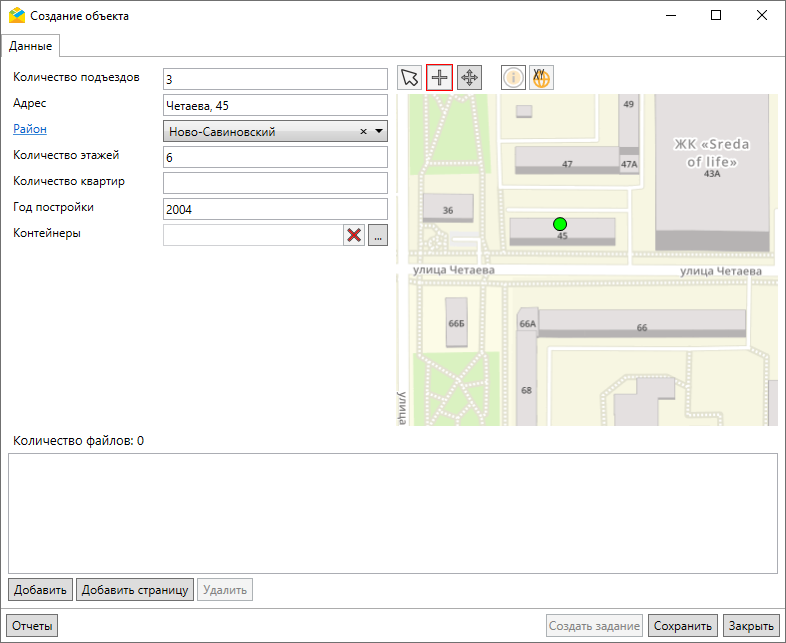Activate the add point plus tool

[440, 78]
